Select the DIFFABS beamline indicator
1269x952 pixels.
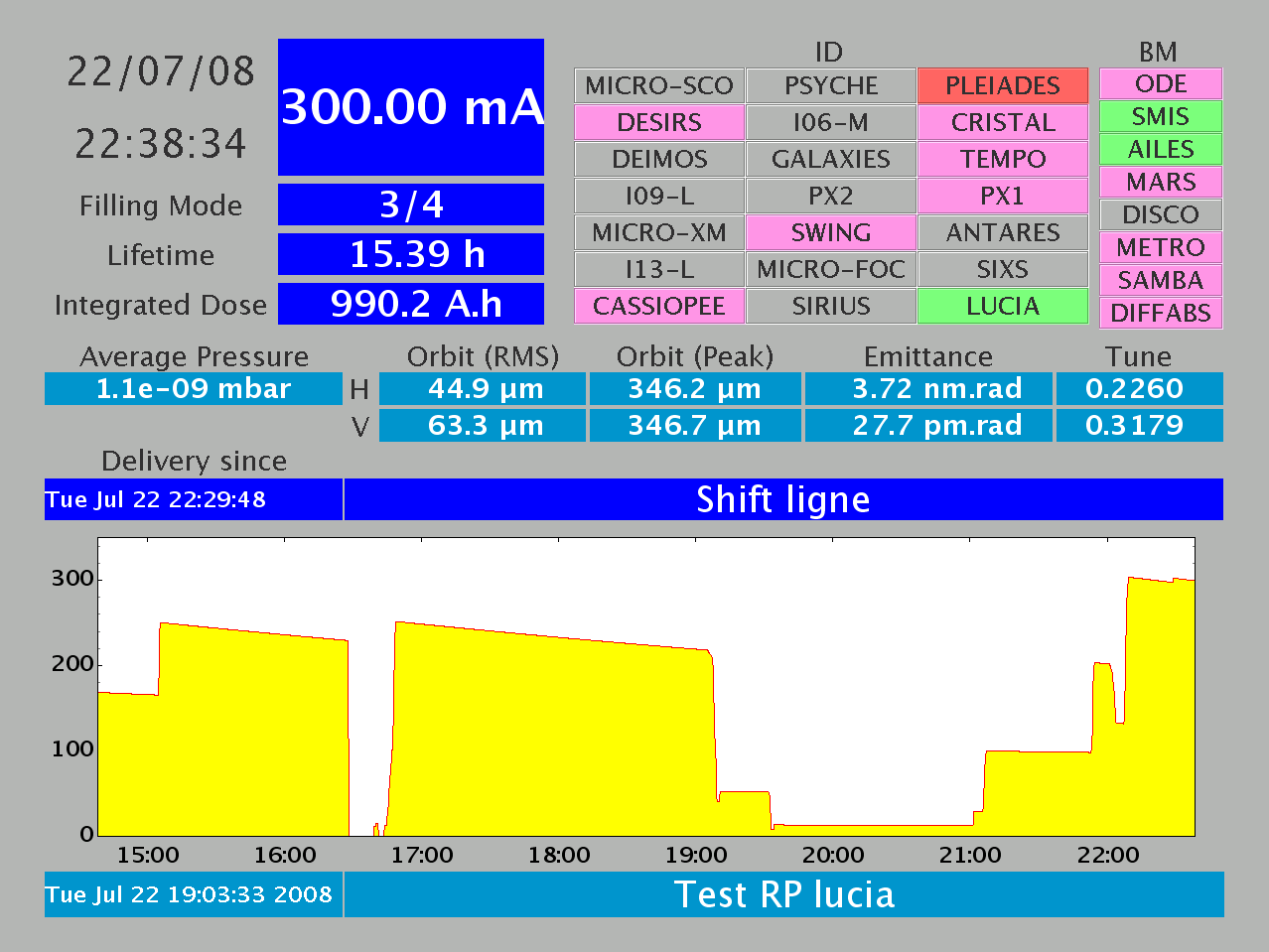point(1160,313)
